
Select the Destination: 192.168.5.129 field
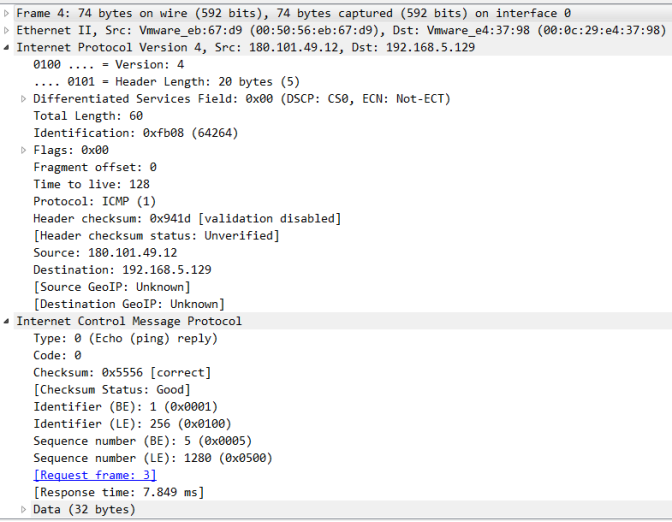119,270
